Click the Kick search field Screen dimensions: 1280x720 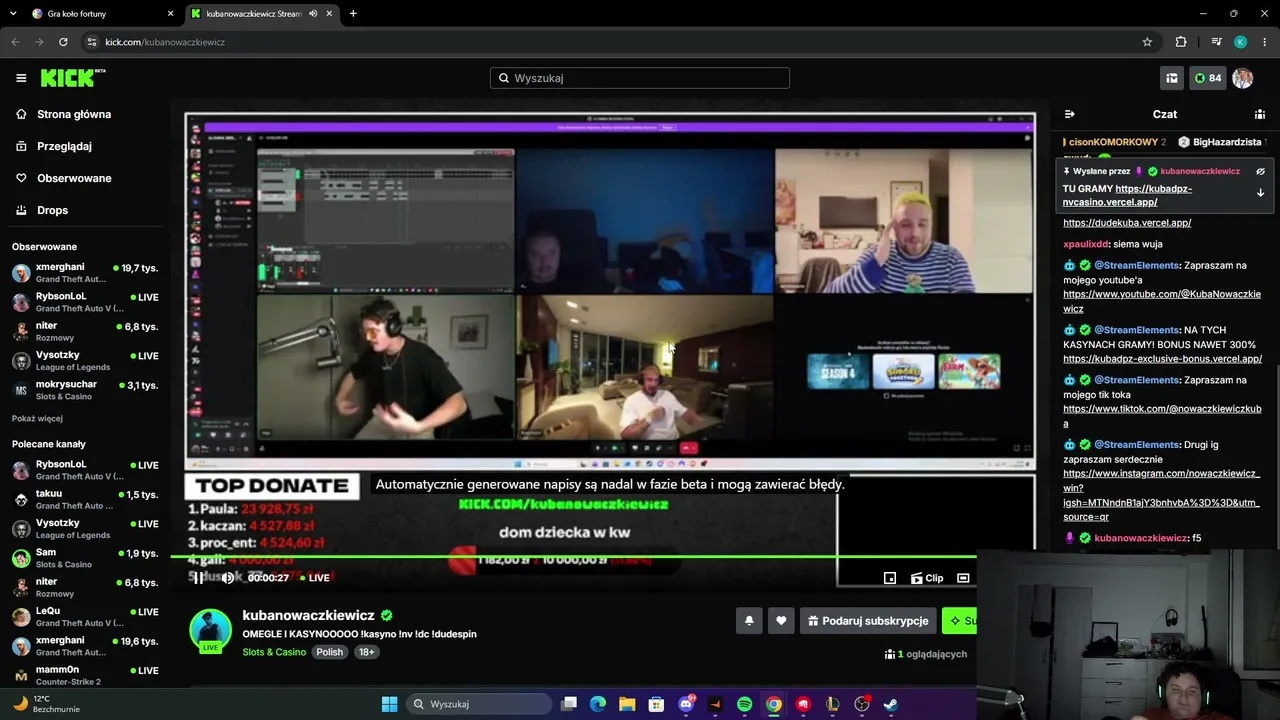click(x=640, y=78)
